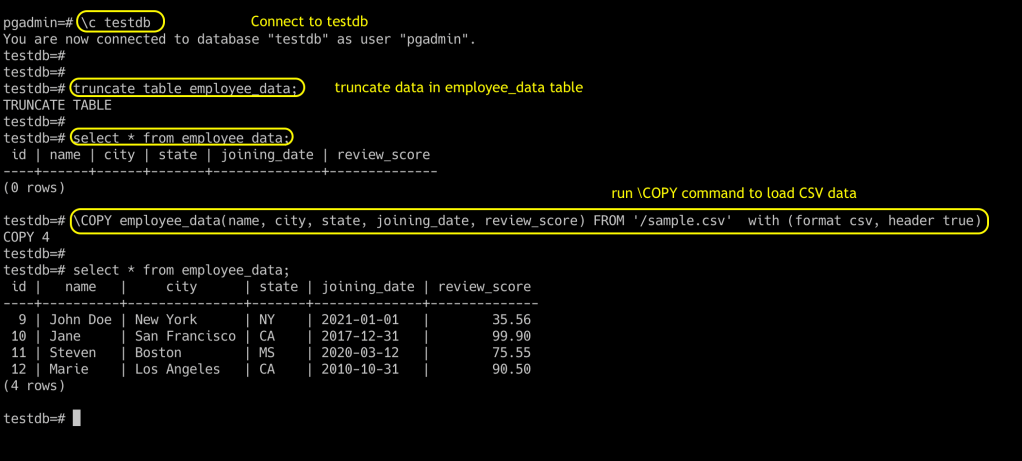Viewport: 1022px width, 461px height.
Task: Click the TRUNCATE TABLE output line
Action: (x=57, y=104)
